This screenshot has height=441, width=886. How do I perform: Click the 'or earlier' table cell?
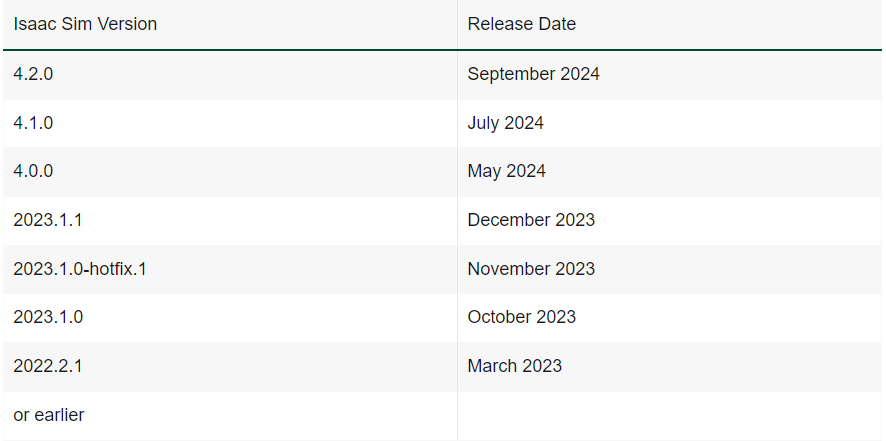[230, 416]
